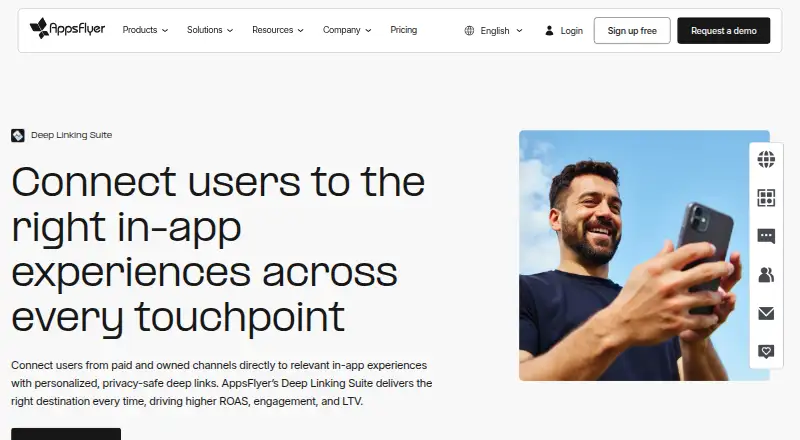Select the globe icon in side panel
This screenshot has width=800, height=440.
click(x=766, y=159)
